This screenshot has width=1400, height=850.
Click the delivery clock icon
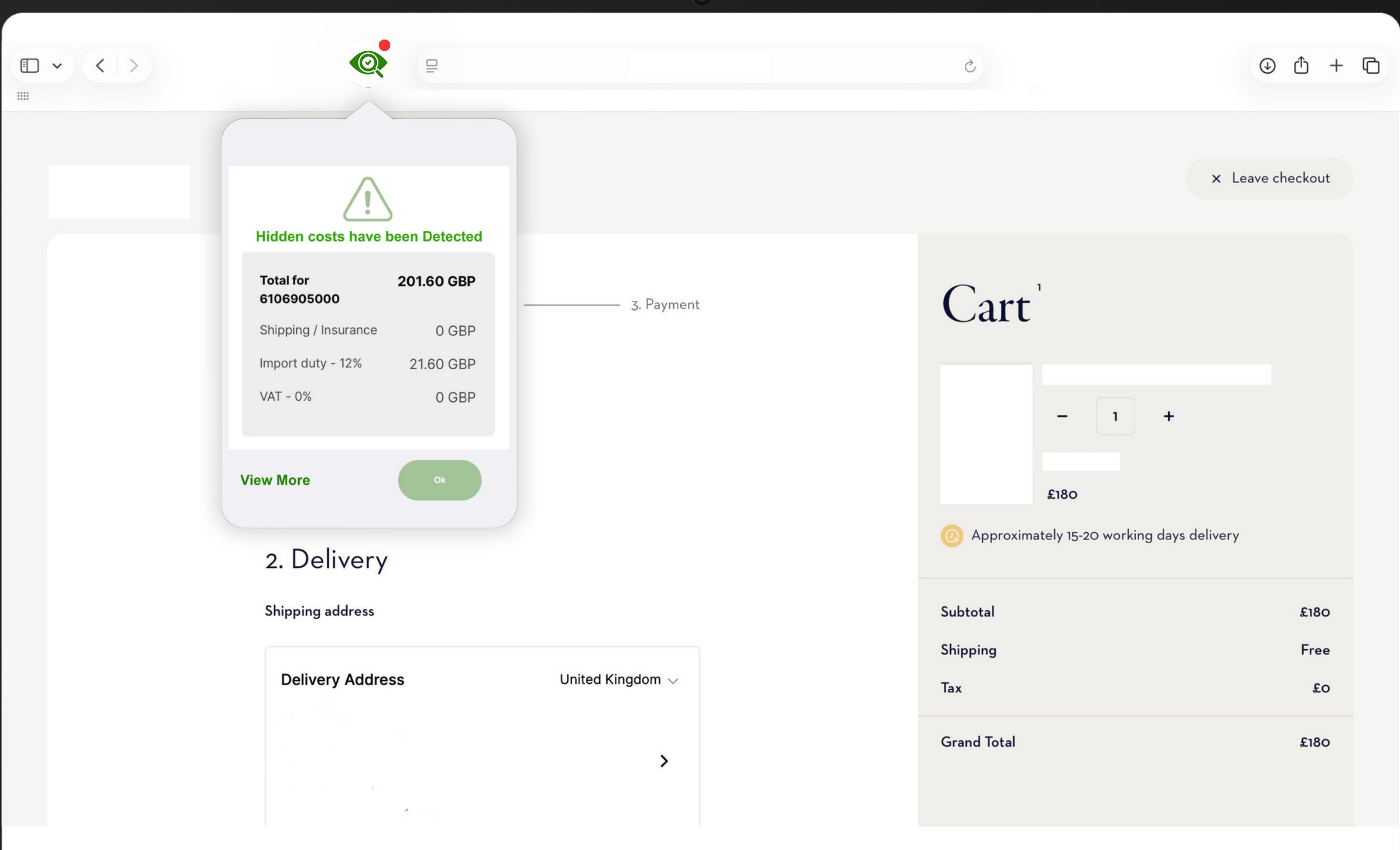(952, 536)
